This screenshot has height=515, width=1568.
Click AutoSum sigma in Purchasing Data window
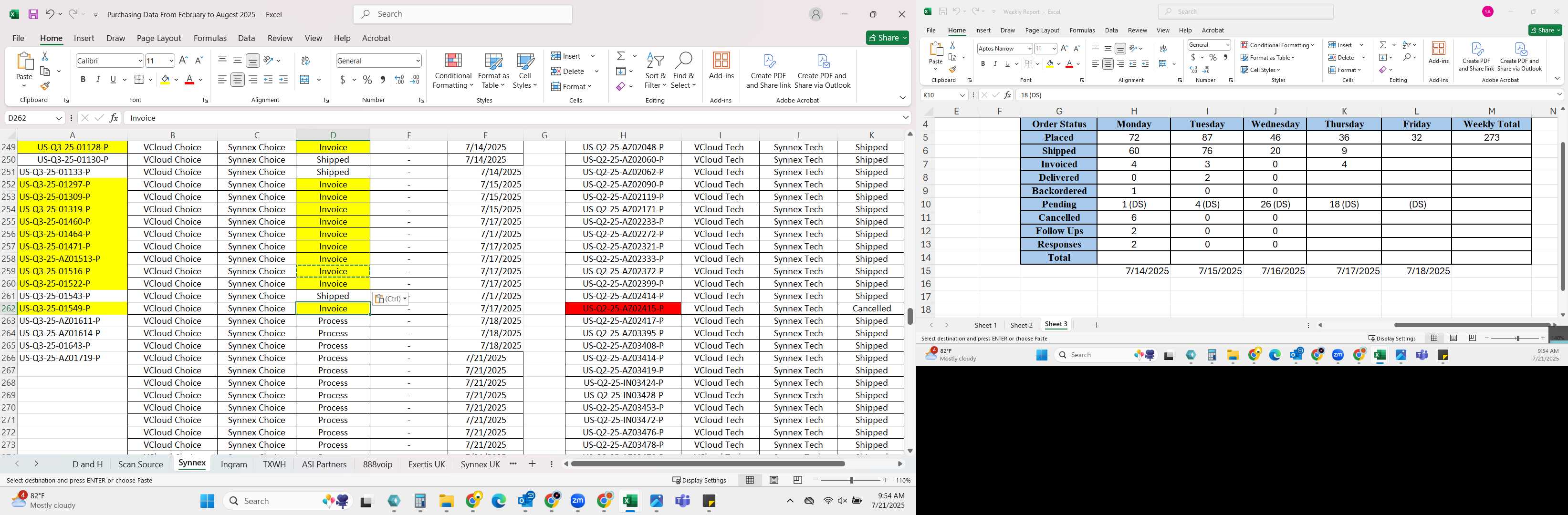[621, 56]
